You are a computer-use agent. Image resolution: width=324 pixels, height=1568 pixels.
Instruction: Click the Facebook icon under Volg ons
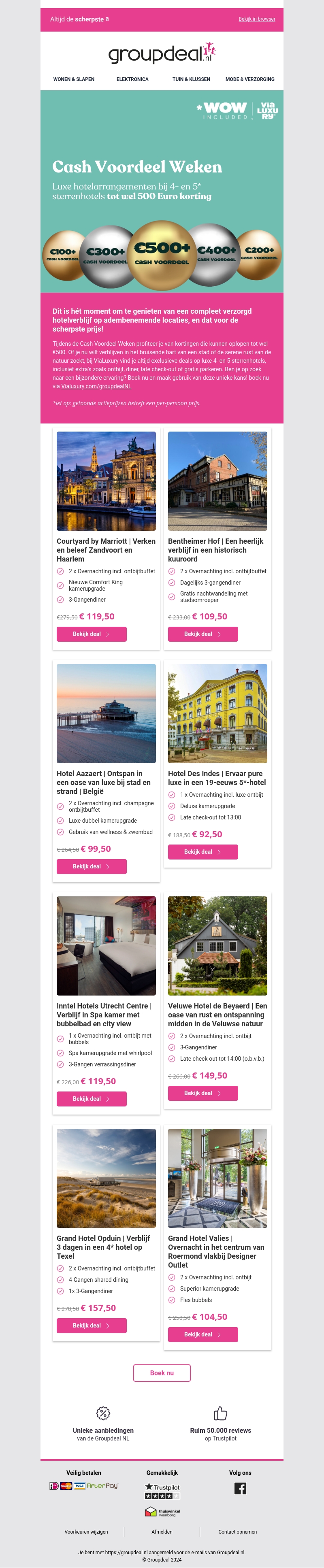click(x=240, y=1488)
